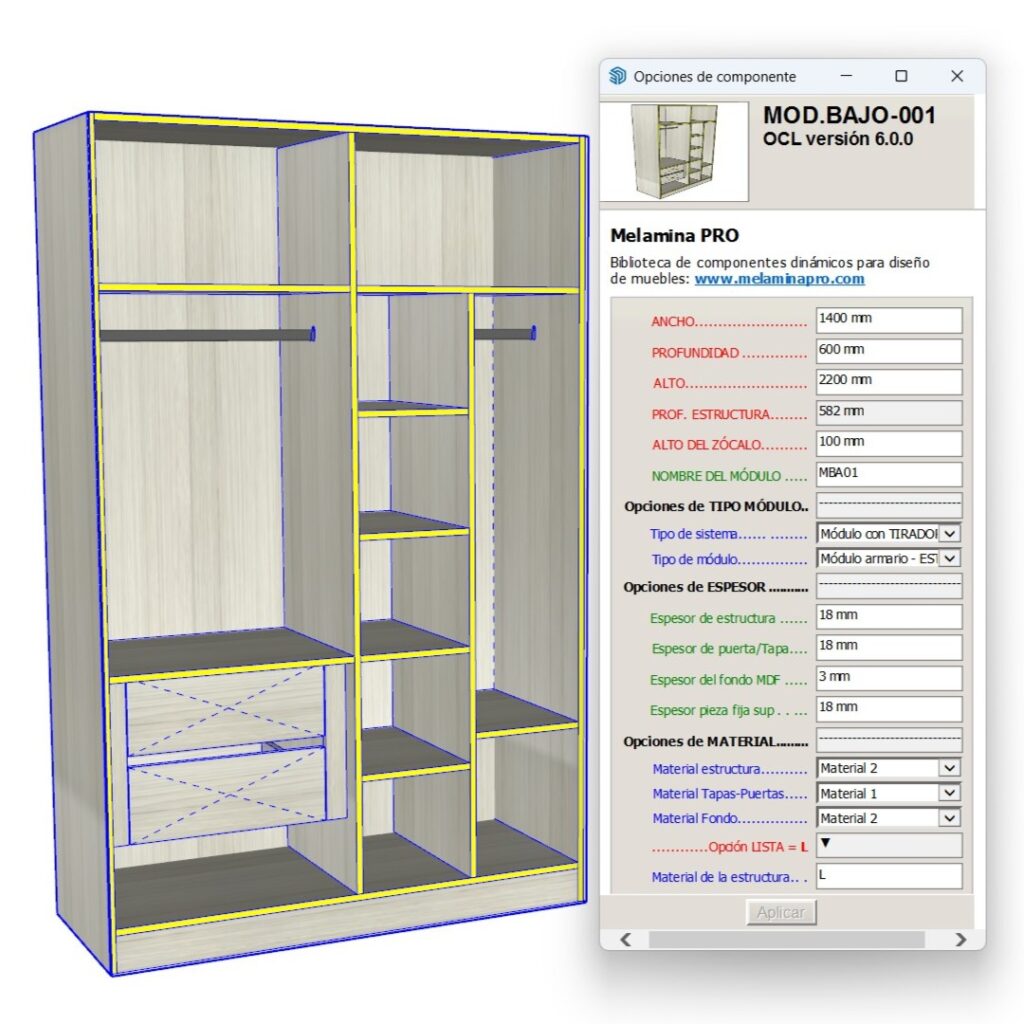Viewport: 1024px width, 1024px height.
Task: Open the Material estructura dropdown
Action: (950, 768)
